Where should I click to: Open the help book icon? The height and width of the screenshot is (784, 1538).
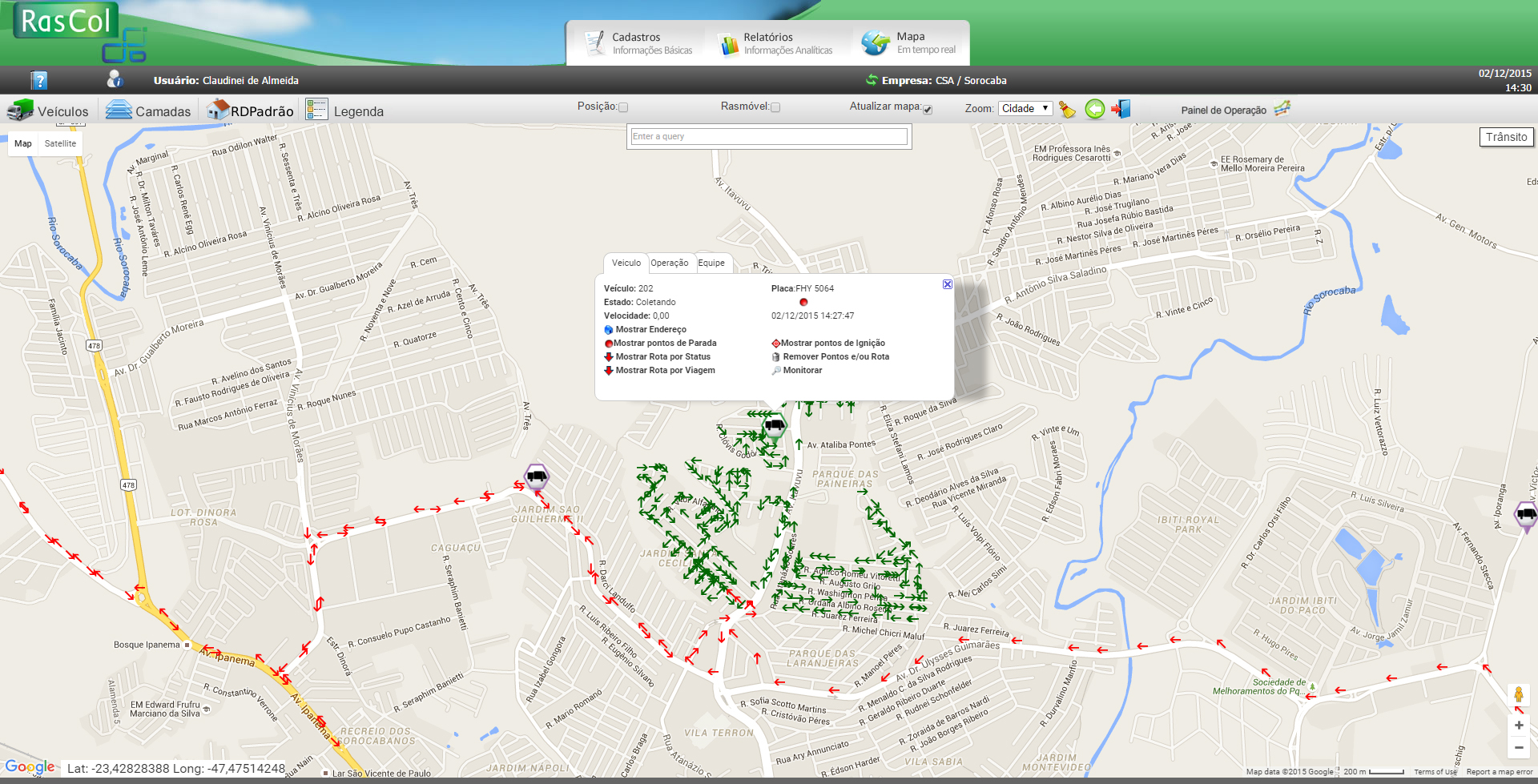[x=39, y=80]
